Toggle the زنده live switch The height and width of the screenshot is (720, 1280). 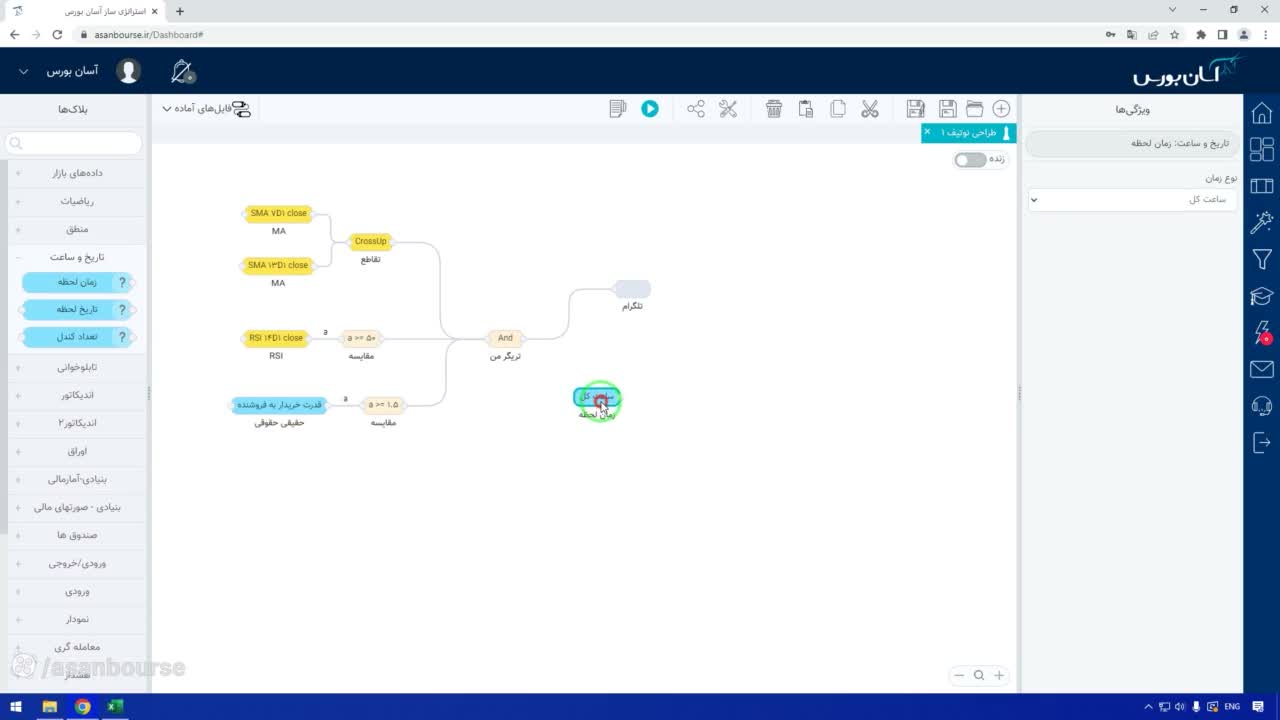tap(970, 160)
